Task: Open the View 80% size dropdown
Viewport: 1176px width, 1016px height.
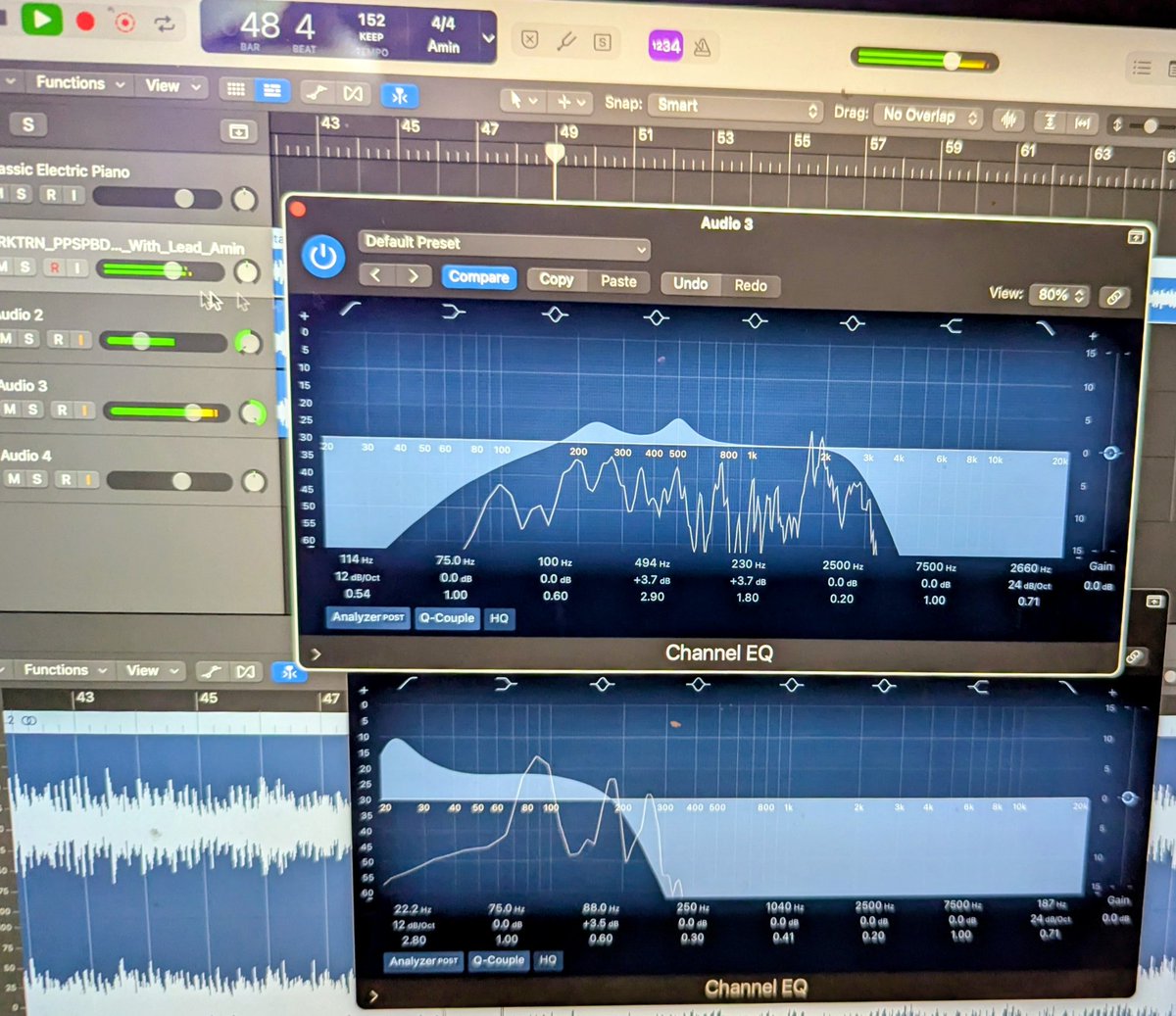Action: click(1061, 295)
